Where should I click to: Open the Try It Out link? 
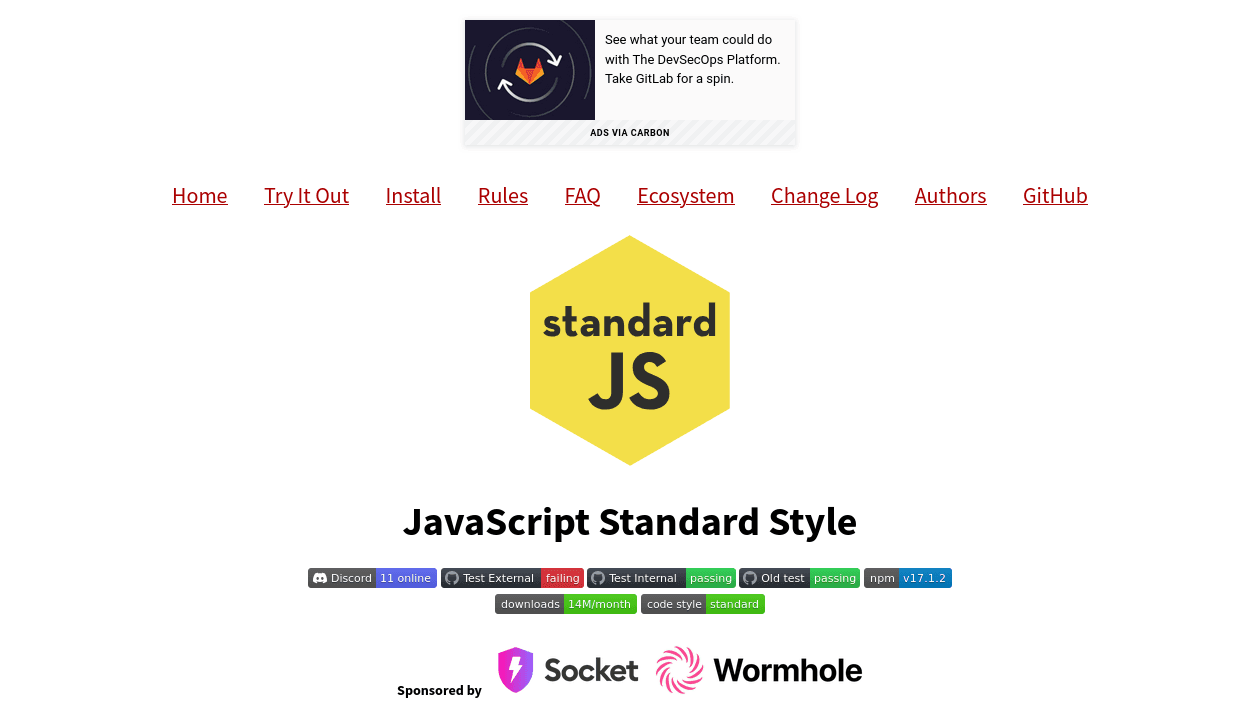(x=306, y=196)
